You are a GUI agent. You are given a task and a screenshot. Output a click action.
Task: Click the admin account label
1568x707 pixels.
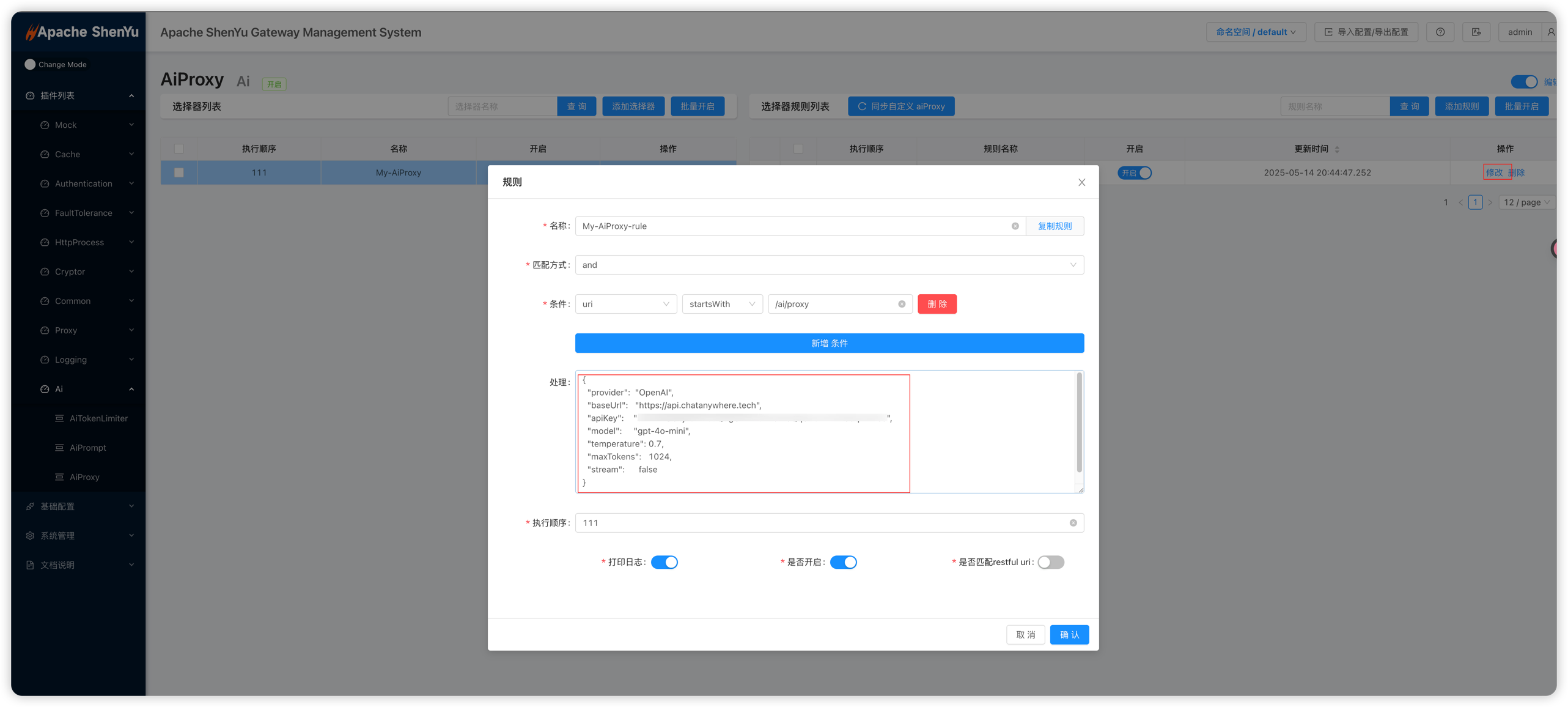coord(1520,32)
